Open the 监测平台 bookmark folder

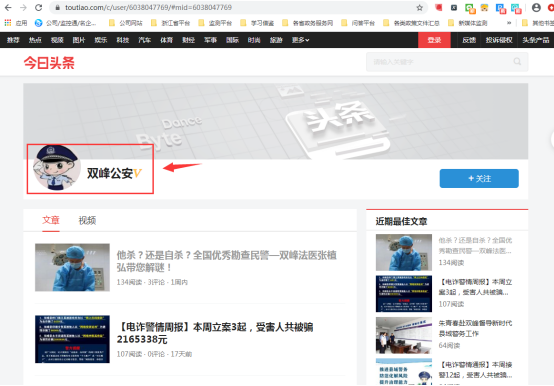(215, 23)
